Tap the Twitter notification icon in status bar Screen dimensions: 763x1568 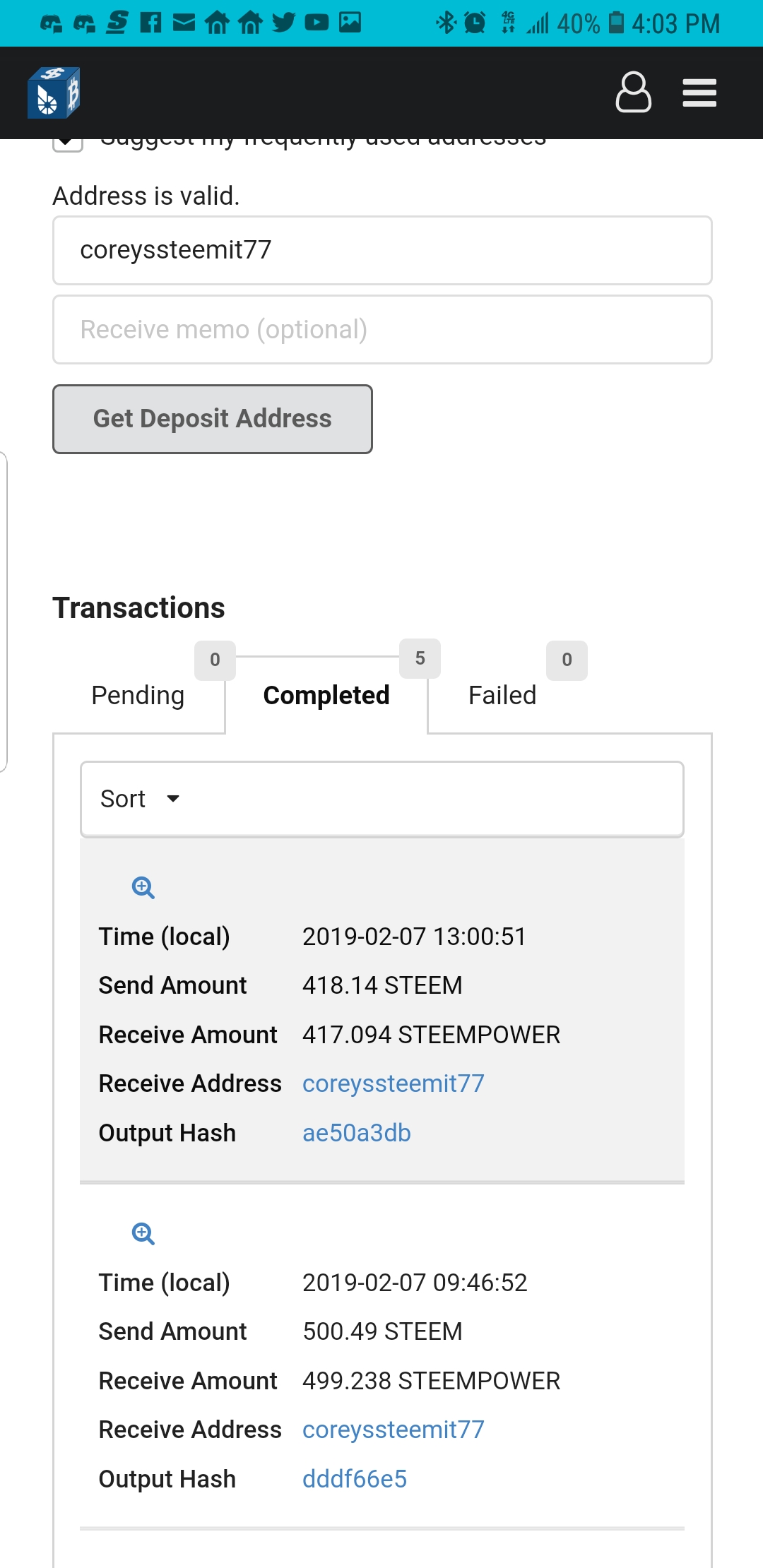[x=283, y=23]
